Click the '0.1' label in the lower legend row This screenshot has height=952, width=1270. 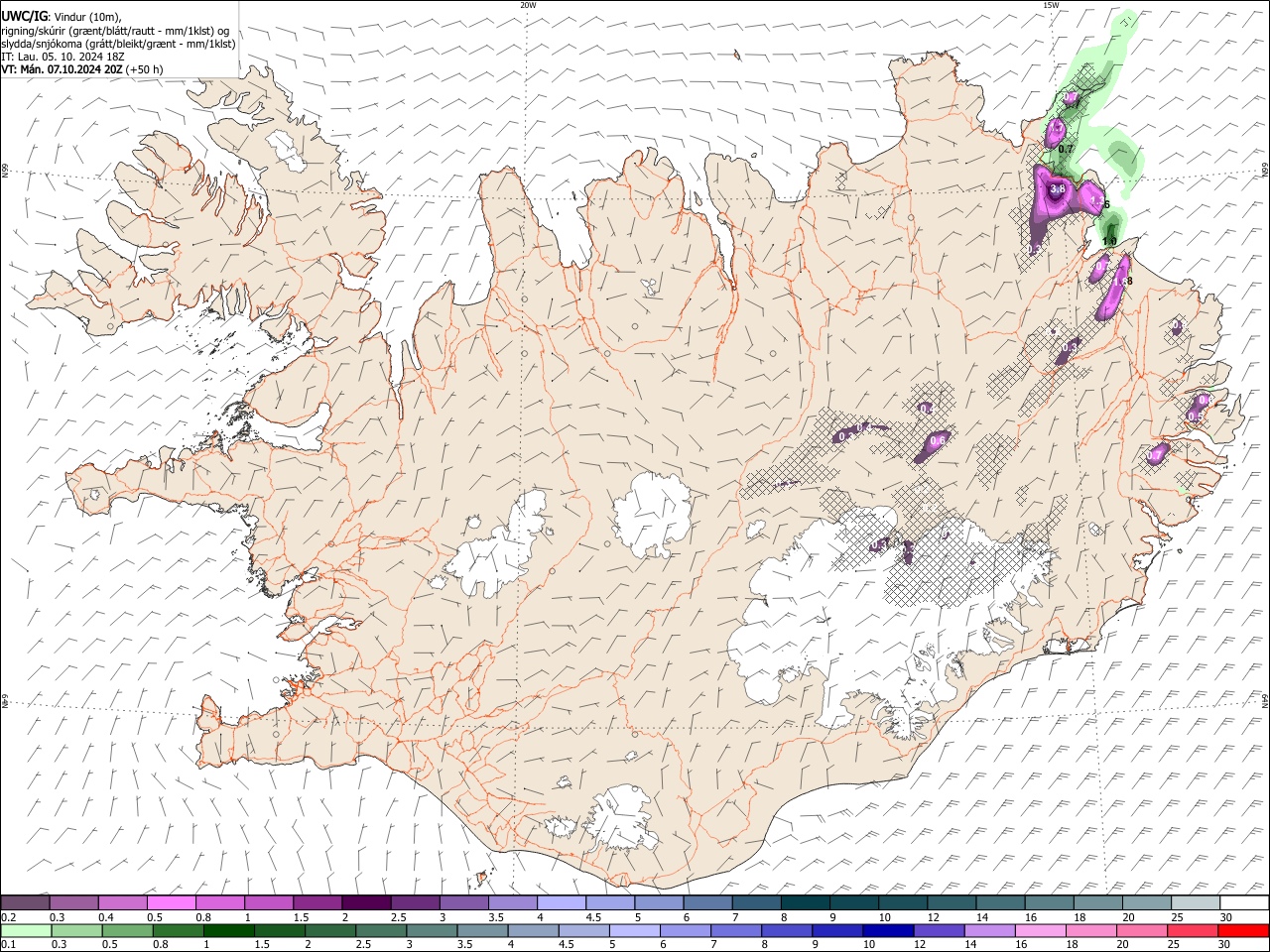9,945
